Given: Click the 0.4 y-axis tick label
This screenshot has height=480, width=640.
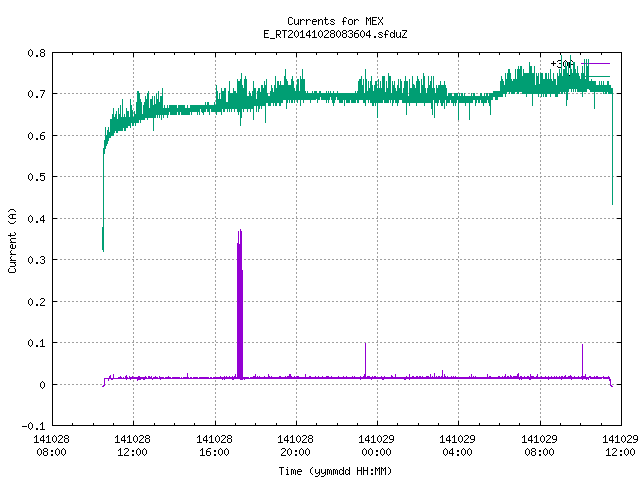Looking at the screenshot, I should tap(36, 219).
